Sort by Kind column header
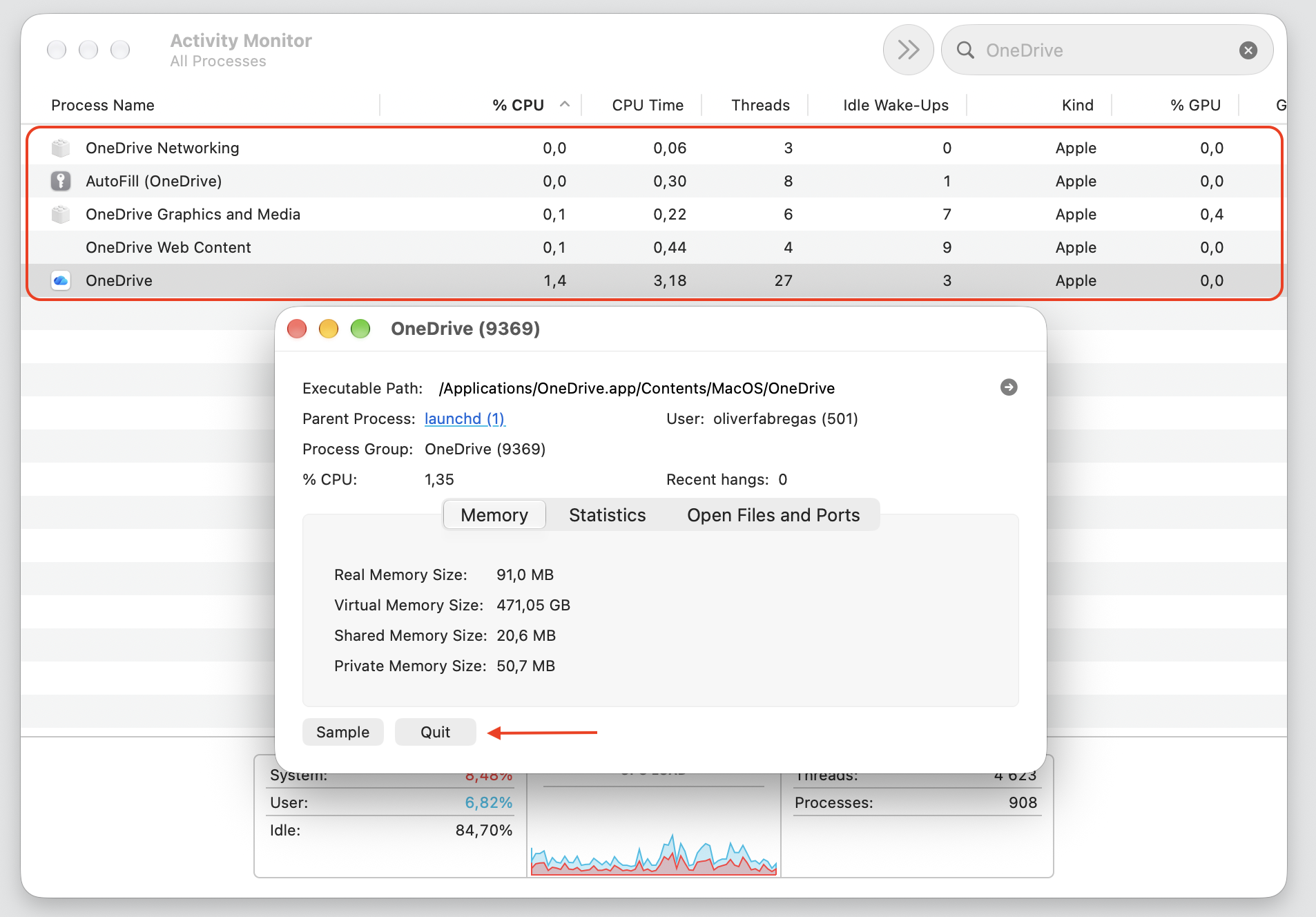 coord(1077,105)
